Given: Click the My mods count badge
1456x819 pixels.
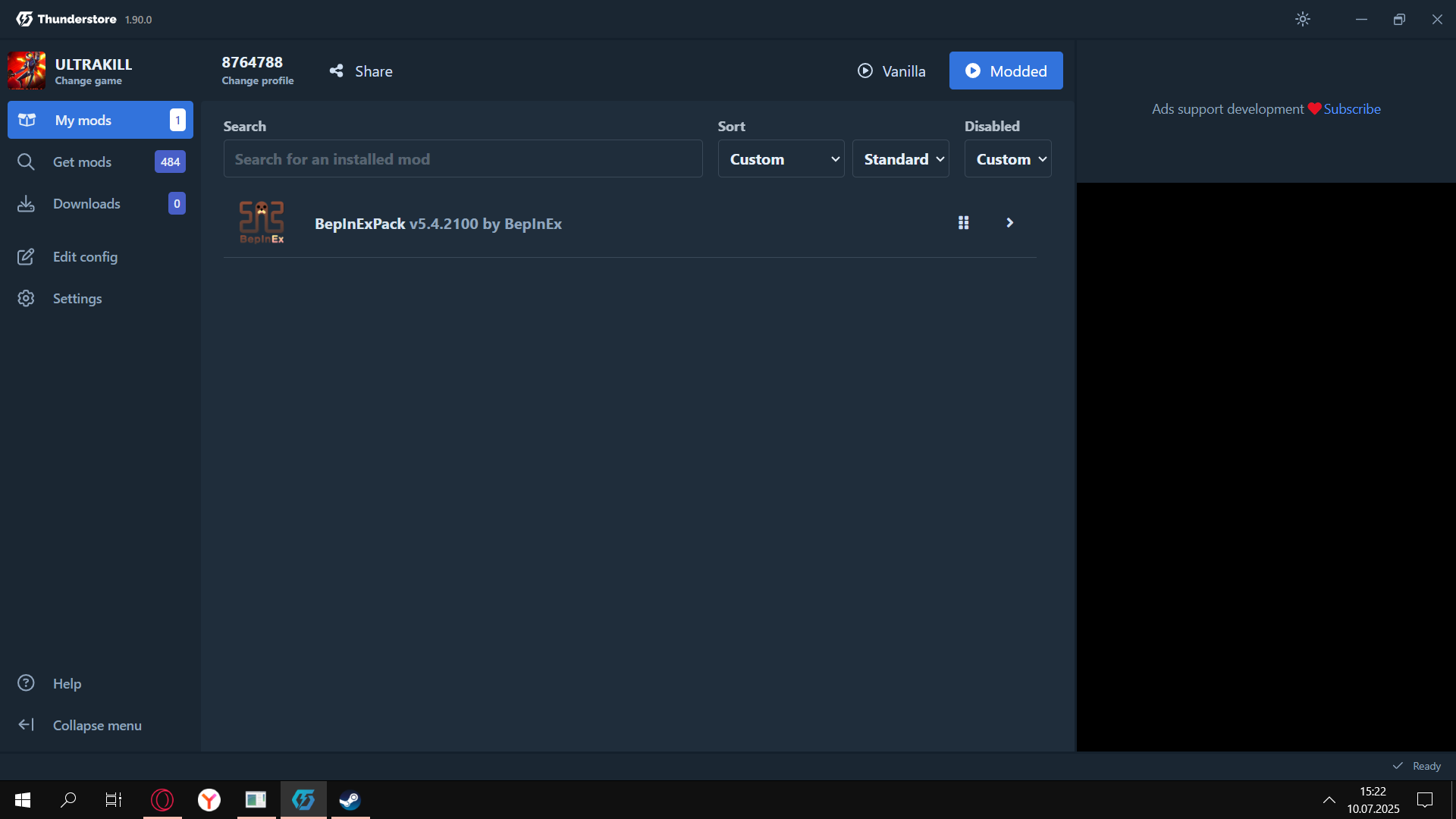Looking at the screenshot, I should (x=177, y=120).
